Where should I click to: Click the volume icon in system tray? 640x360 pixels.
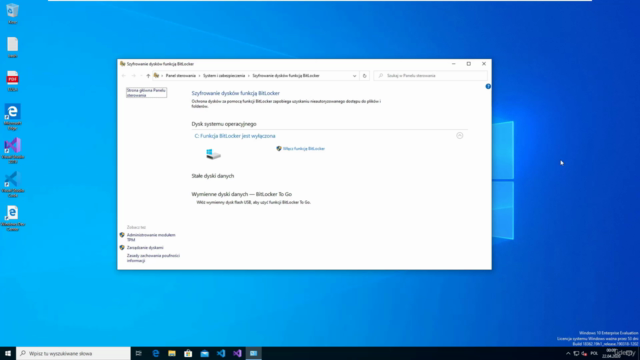coord(584,353)
